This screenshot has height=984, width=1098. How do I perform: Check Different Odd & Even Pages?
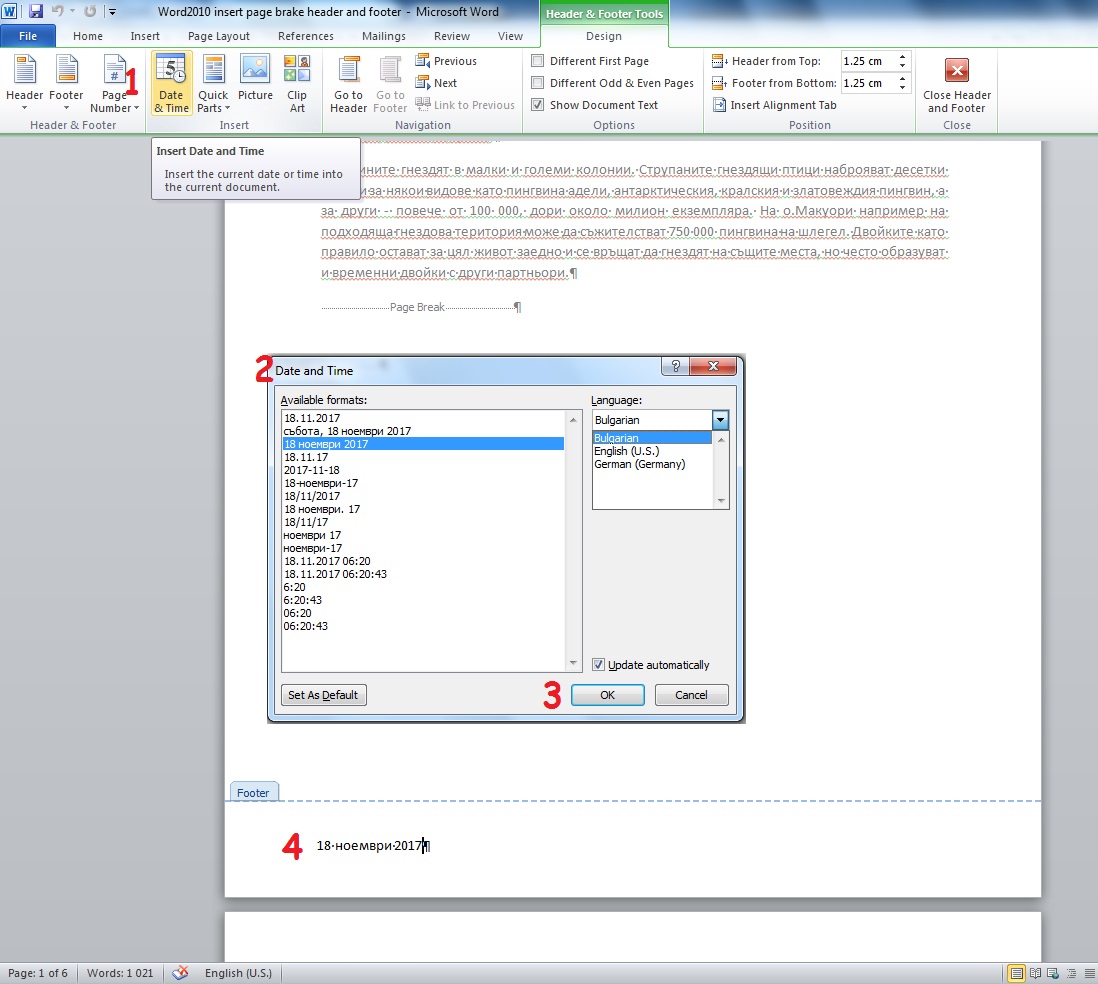coord(536,82)
